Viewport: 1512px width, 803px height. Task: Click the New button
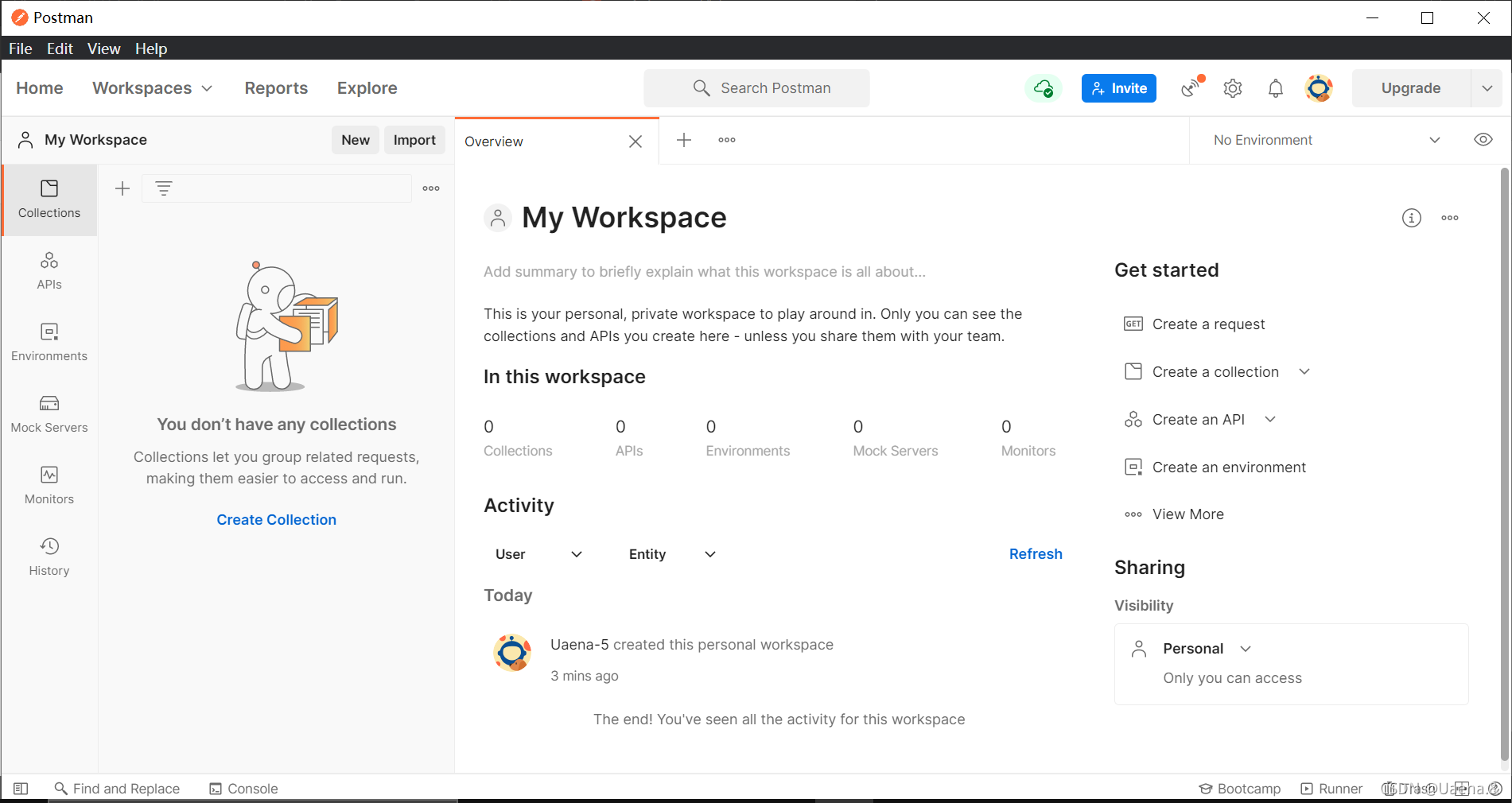(x=356, y=140)
